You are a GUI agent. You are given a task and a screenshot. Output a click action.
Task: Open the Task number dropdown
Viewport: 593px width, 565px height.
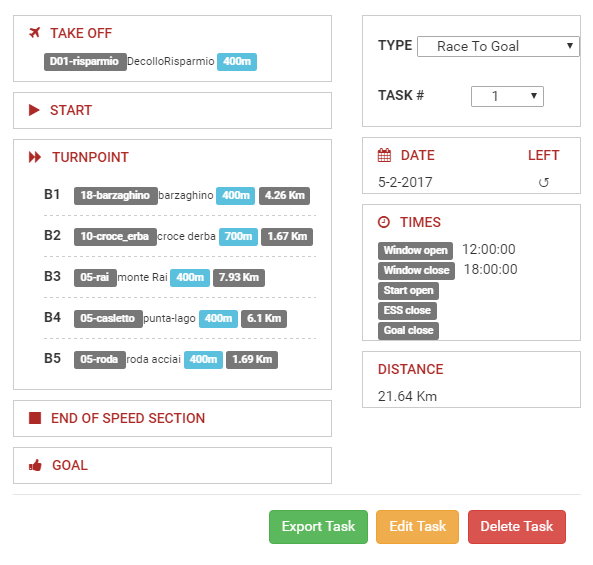[x=507, y=96]
